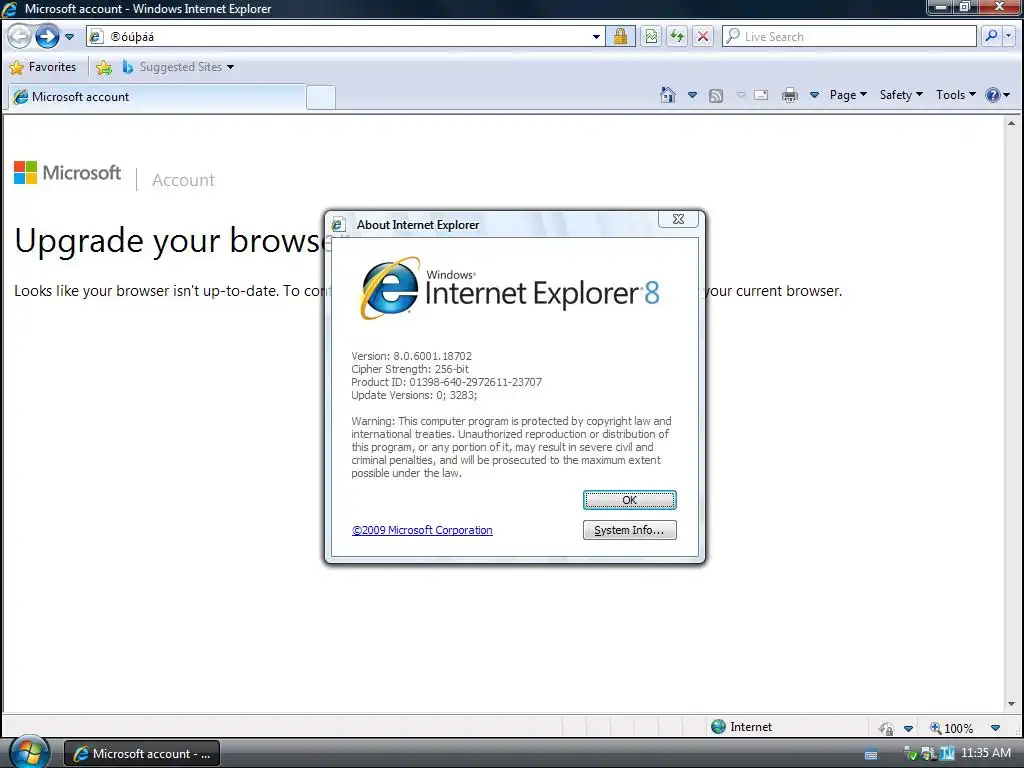Image resolution: width=1024 pixels, height=768 pixels.
Task: Click the Forward navigation arrow
Action: [47, 37]
